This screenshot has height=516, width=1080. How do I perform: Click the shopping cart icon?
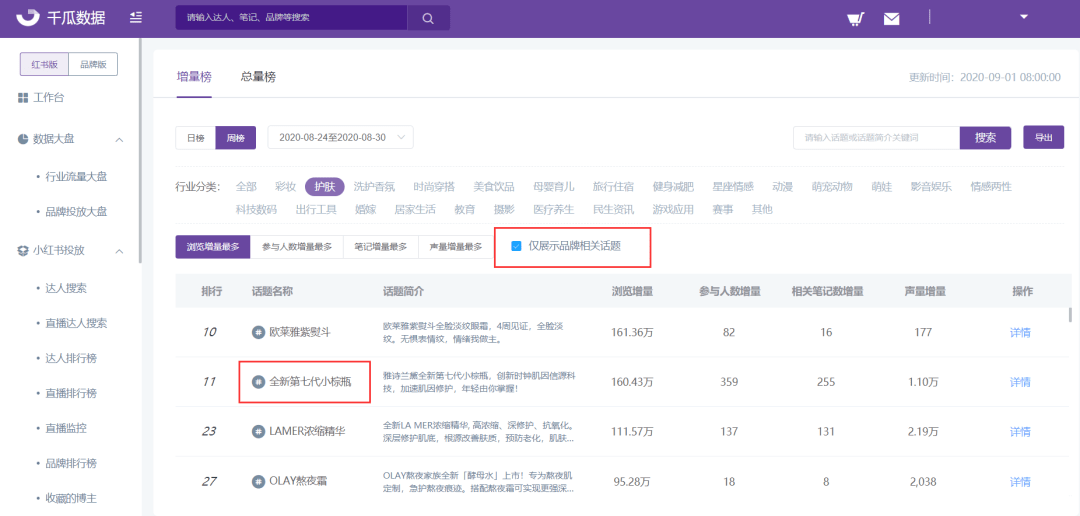pos(855,19)
